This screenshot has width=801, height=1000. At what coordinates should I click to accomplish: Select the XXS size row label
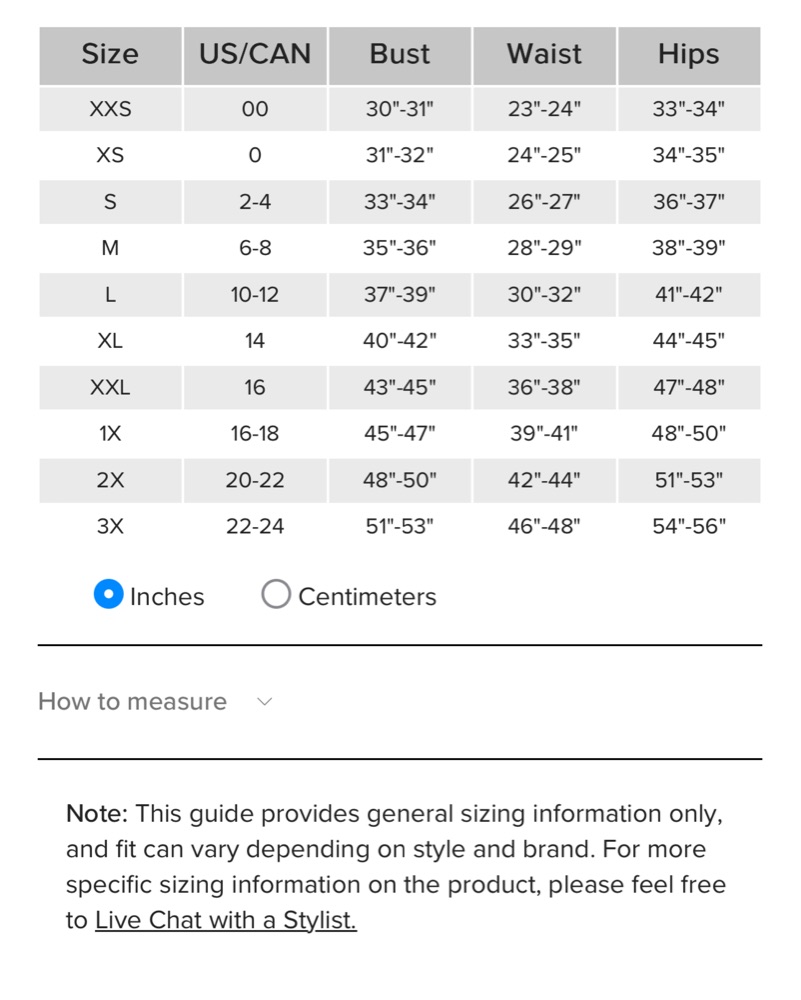(x=110, y=109)
